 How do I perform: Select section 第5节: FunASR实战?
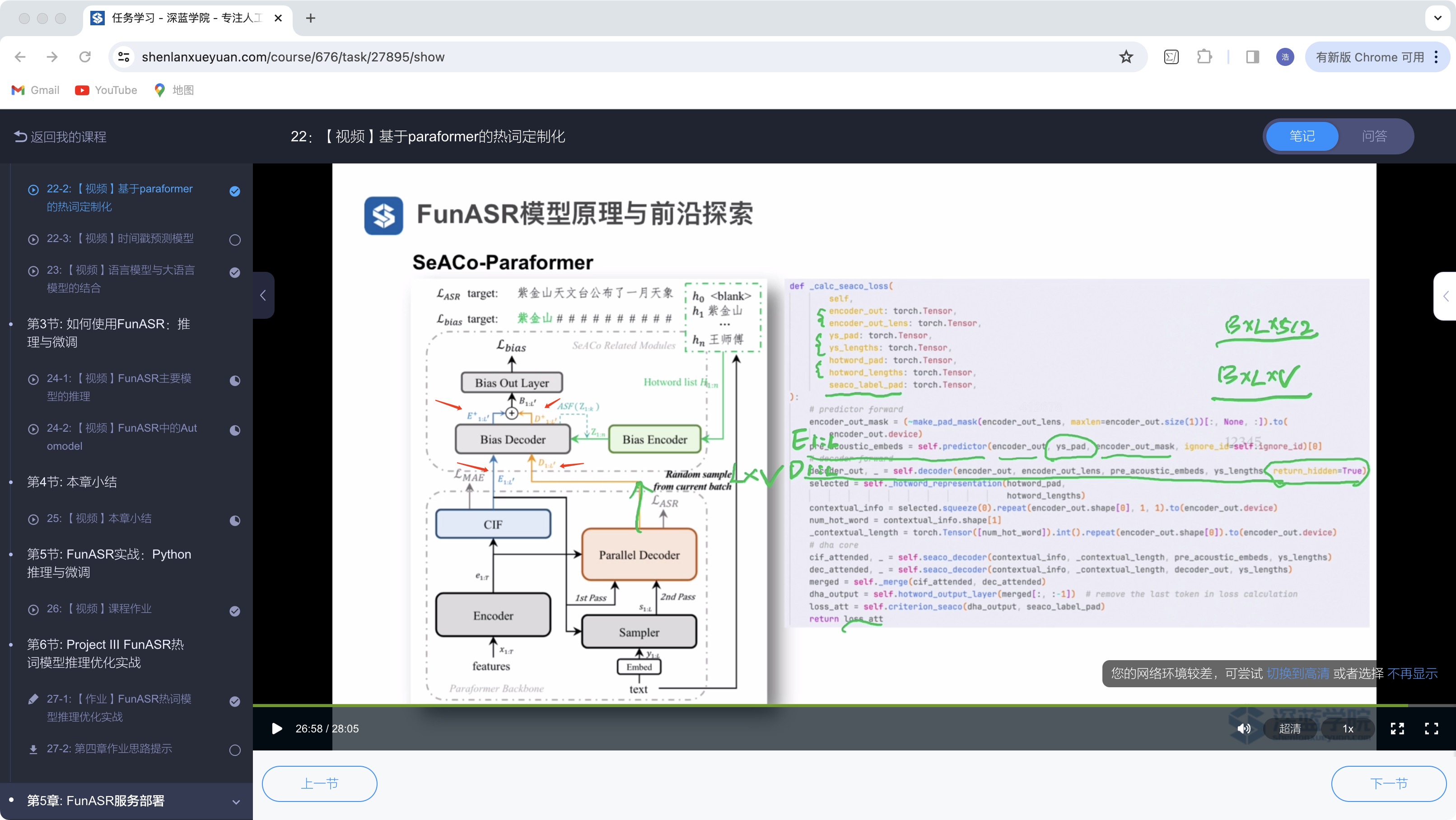(109, 564)
